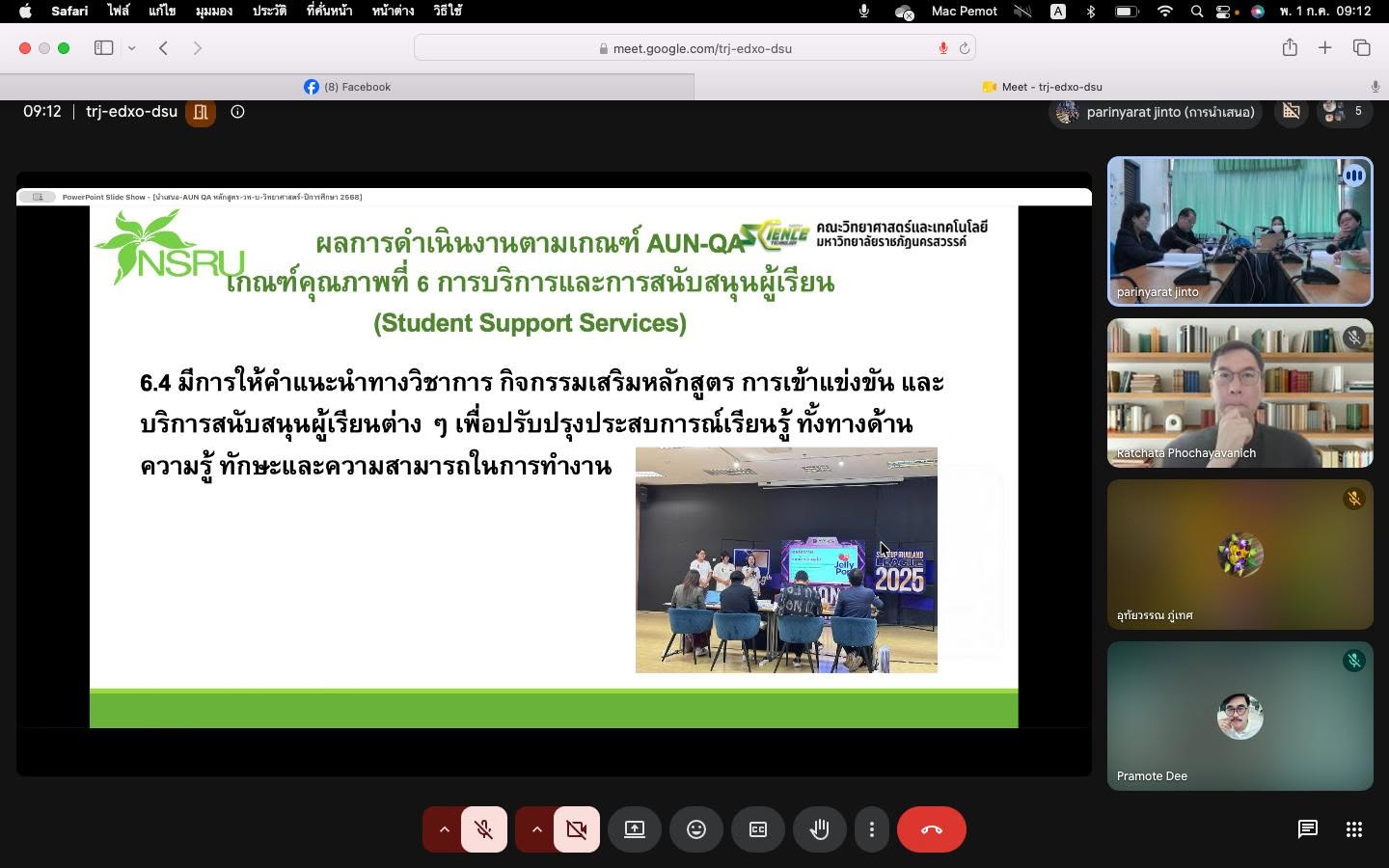Open meeting details info icon

tap(237, 112)
